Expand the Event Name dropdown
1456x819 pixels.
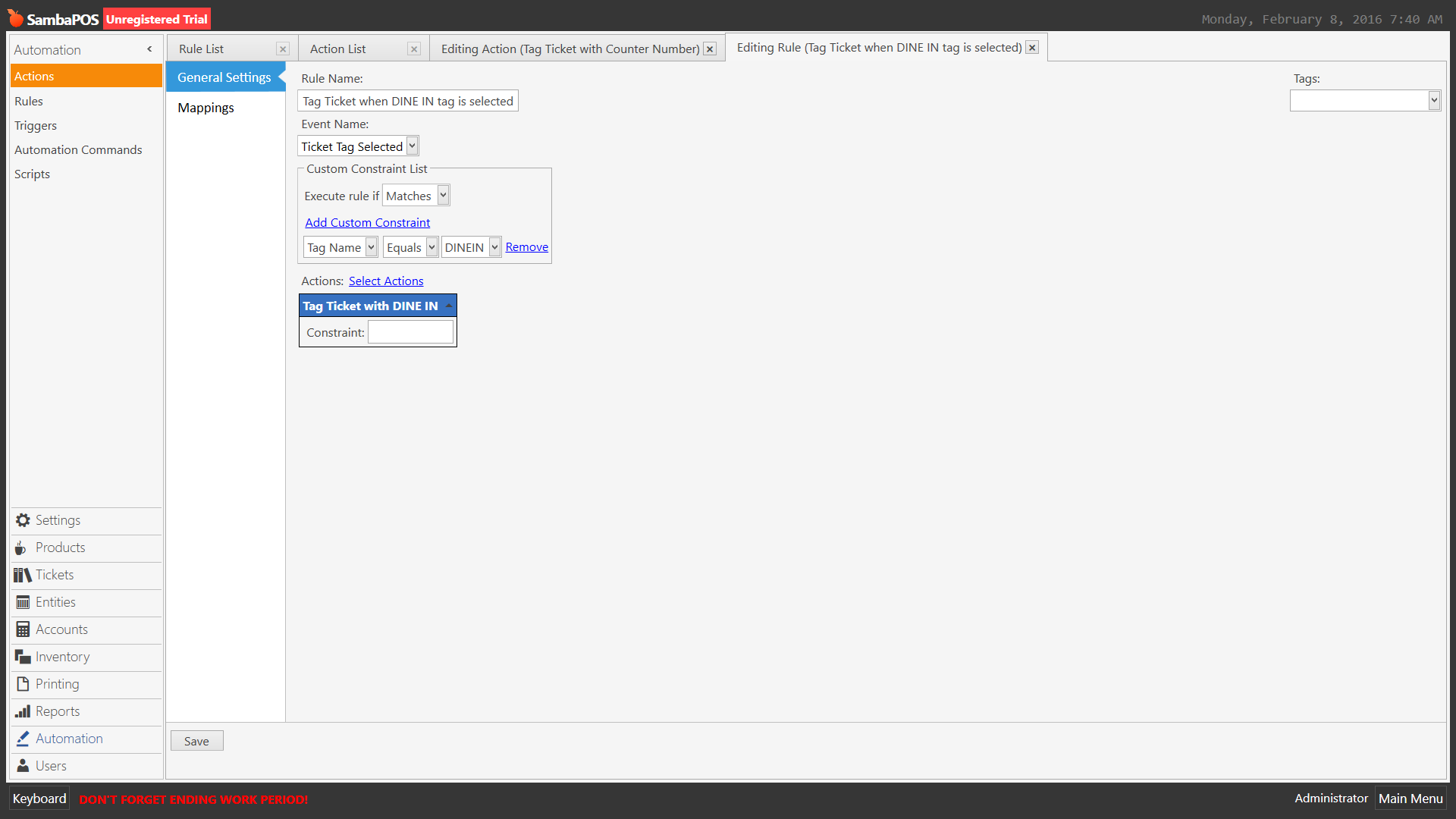(x=412, y=146)
